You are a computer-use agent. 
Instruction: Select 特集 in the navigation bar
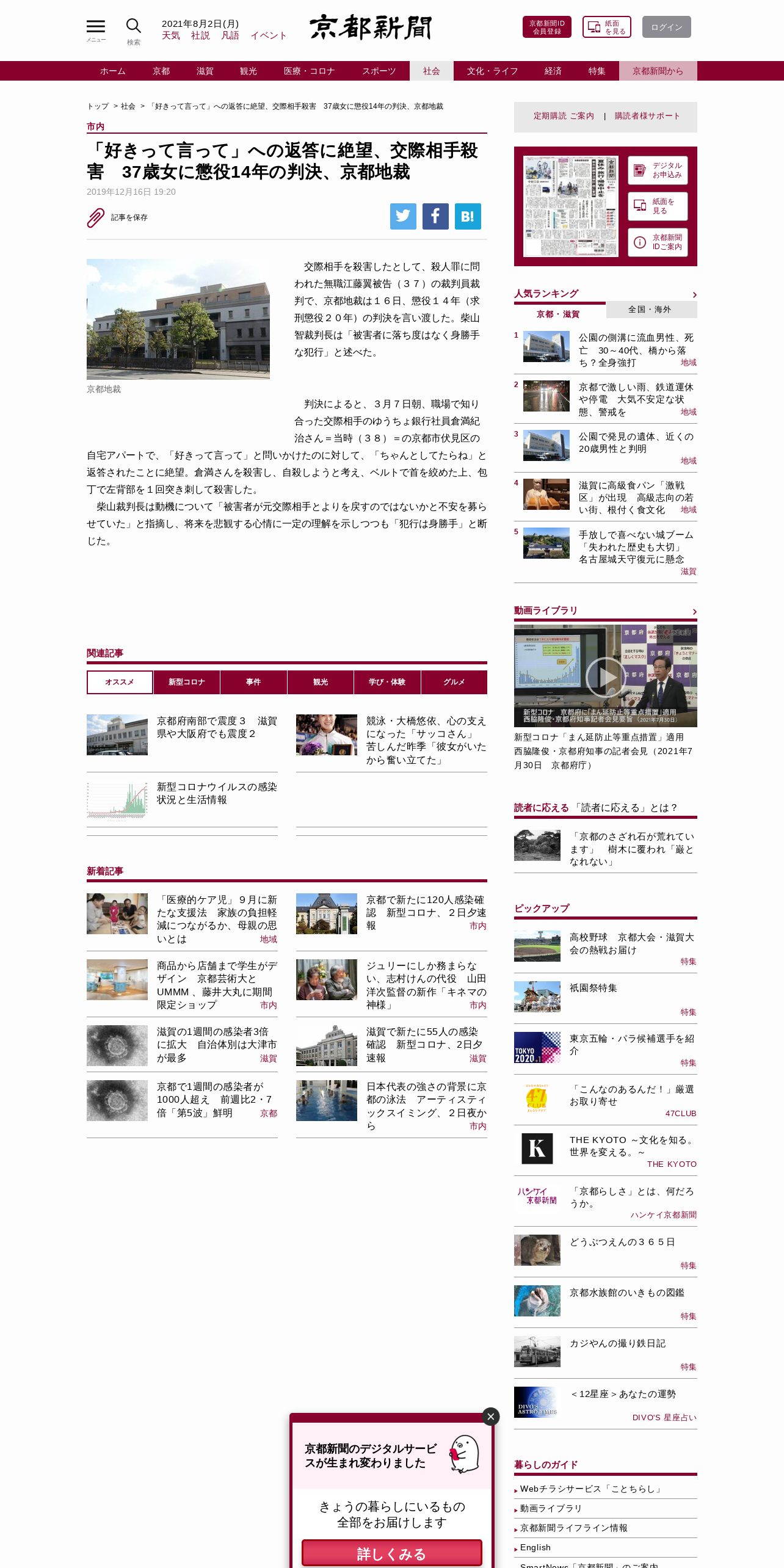point(597,71)
